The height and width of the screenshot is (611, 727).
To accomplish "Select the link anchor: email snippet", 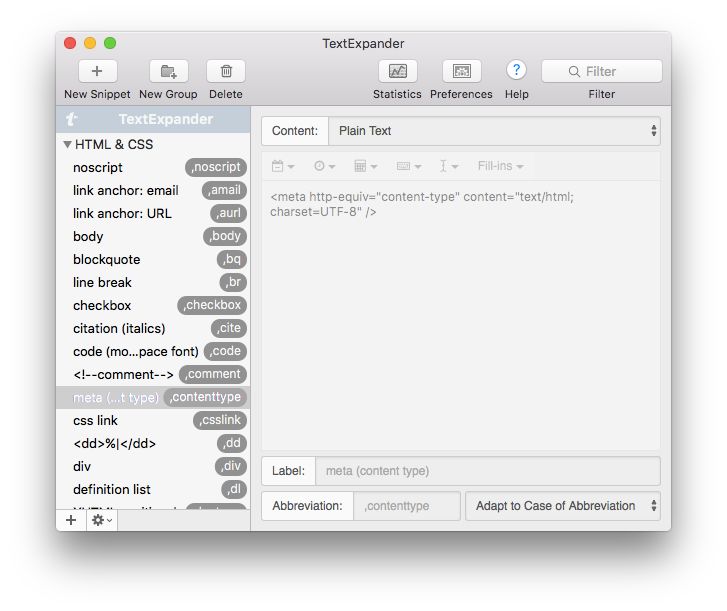I will pyautogui.click(x=153, y=191).
